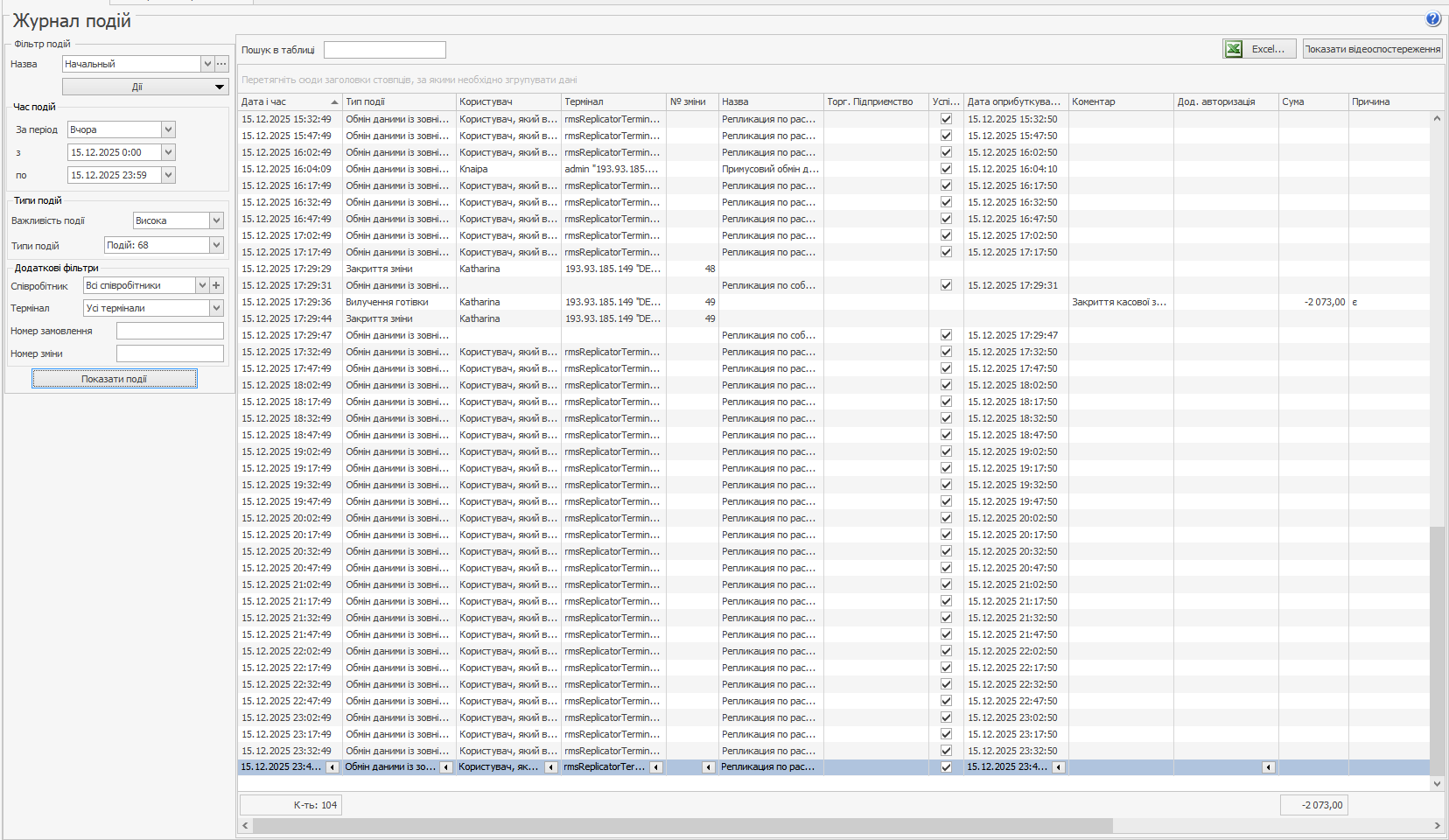Click the 'Показати відеоспостереження' button
The image size is (1449, 840).
coord(1372,49)
